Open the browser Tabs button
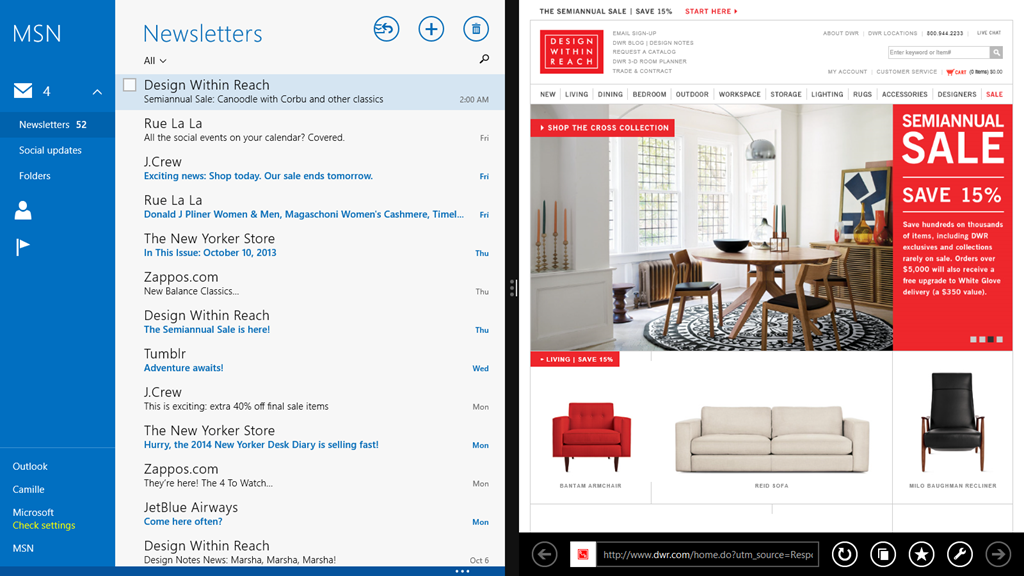 [882, 554]
